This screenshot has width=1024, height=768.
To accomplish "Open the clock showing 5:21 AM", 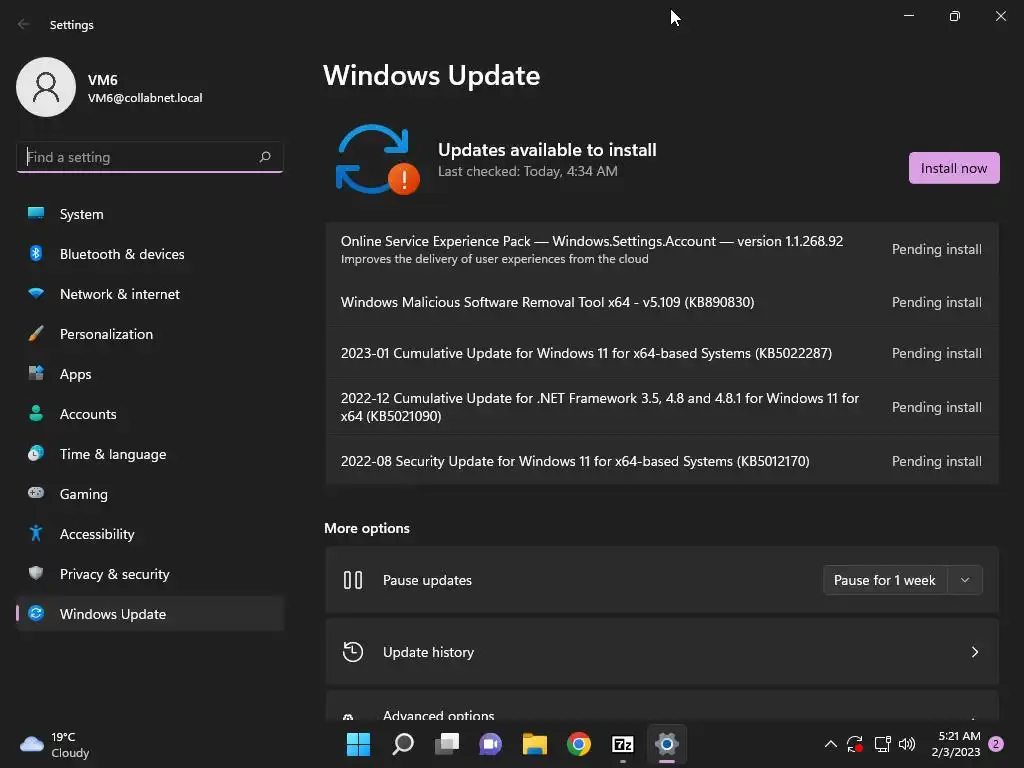I will (956, 744).
